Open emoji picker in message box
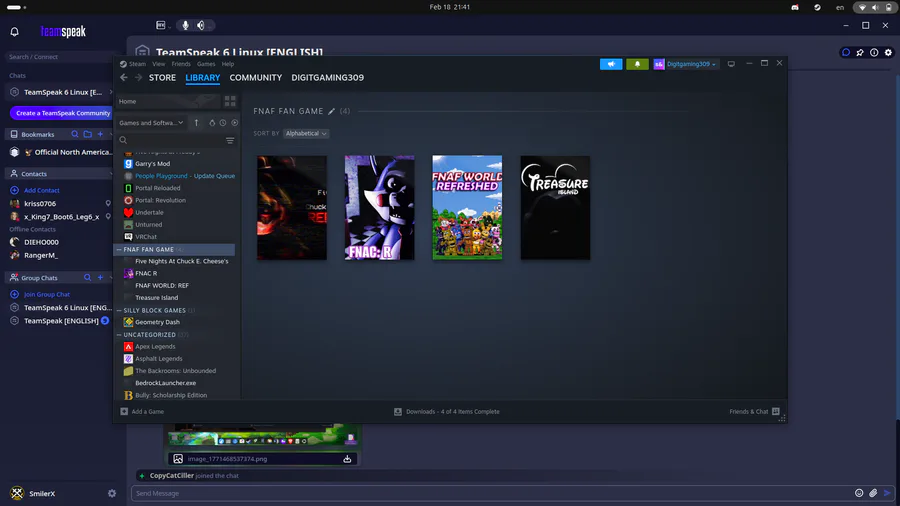This screenshot has height=506, width=900. click(x=859, y=493)
